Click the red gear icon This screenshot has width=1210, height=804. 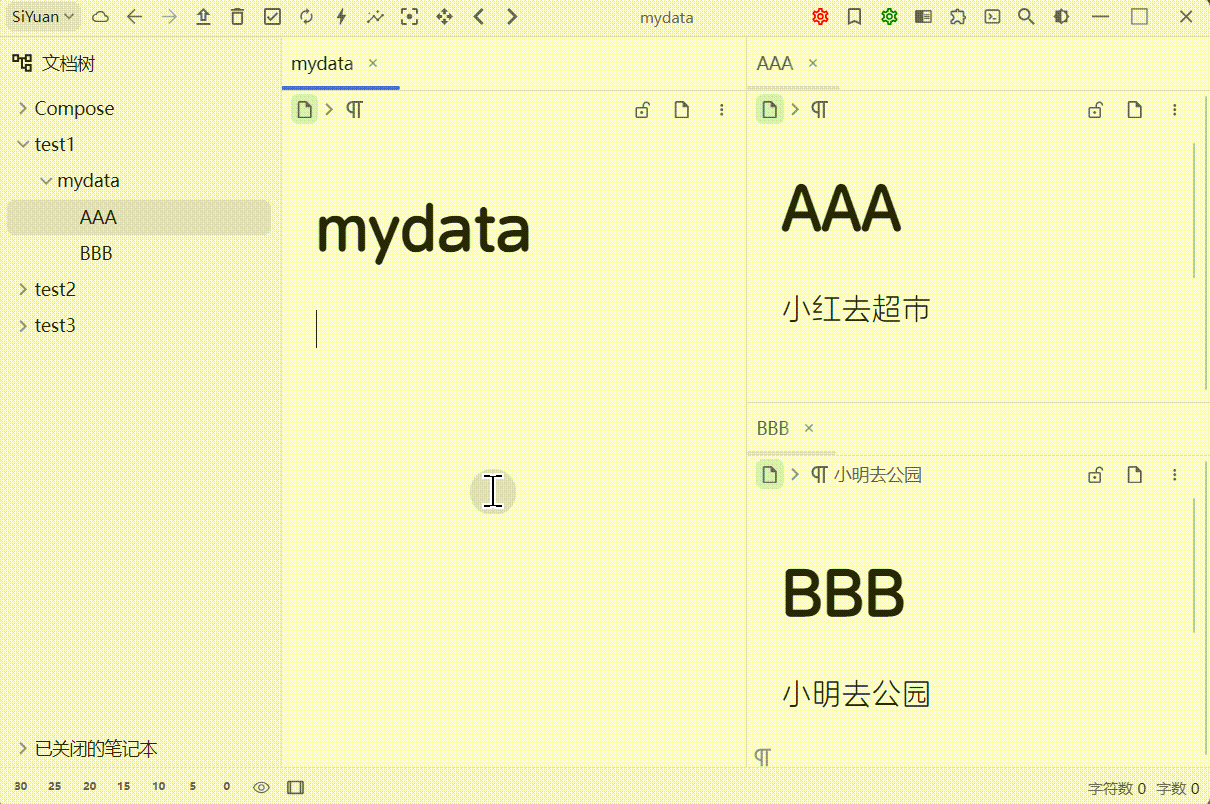(x=820, y=17)
